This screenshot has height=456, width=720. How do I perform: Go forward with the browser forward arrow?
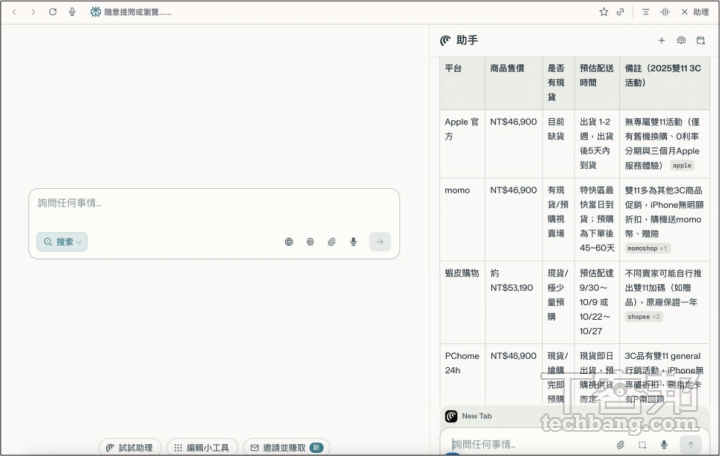[33, 12]
